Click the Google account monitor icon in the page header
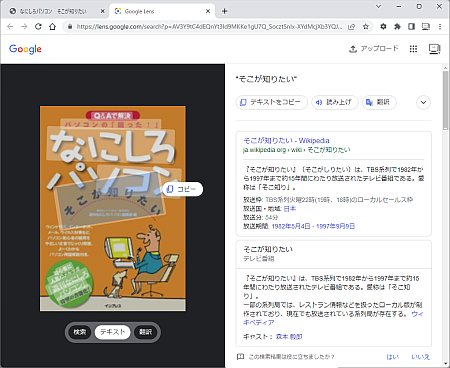The width and height of the screenshot is (450, 368). point(434,49)
